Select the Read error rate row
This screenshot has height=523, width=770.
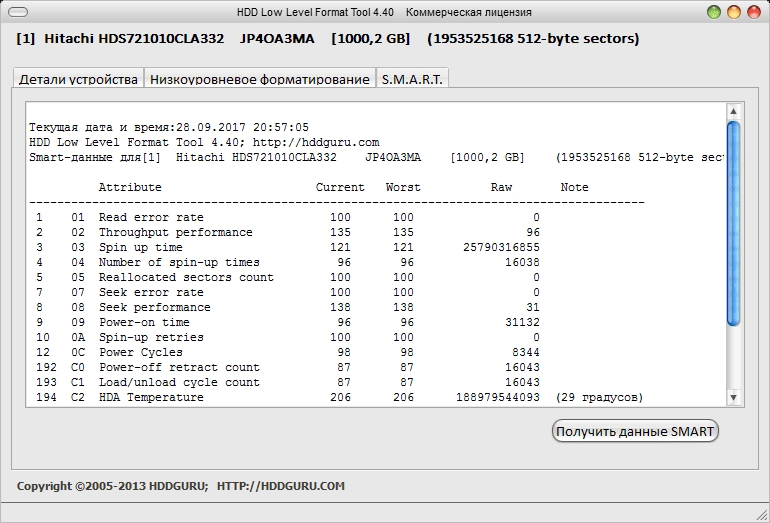point(287,217)
